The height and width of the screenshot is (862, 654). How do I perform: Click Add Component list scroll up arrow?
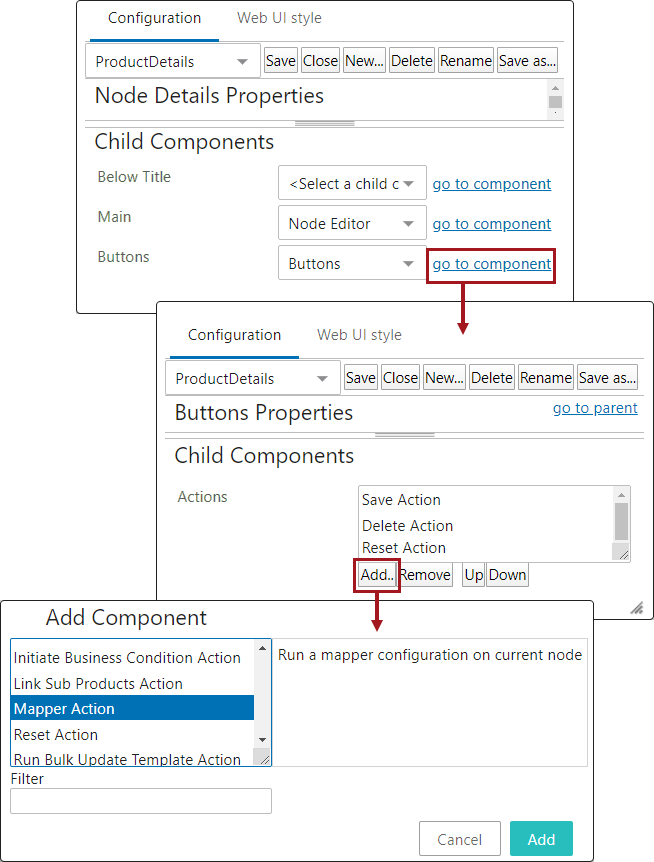click(262, 648)
